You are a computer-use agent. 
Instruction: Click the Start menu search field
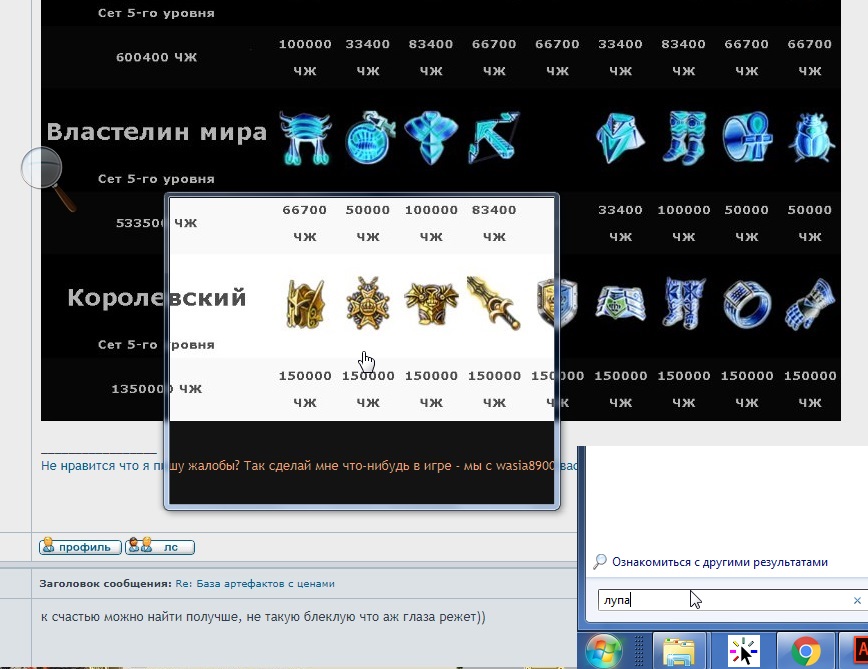720,601
